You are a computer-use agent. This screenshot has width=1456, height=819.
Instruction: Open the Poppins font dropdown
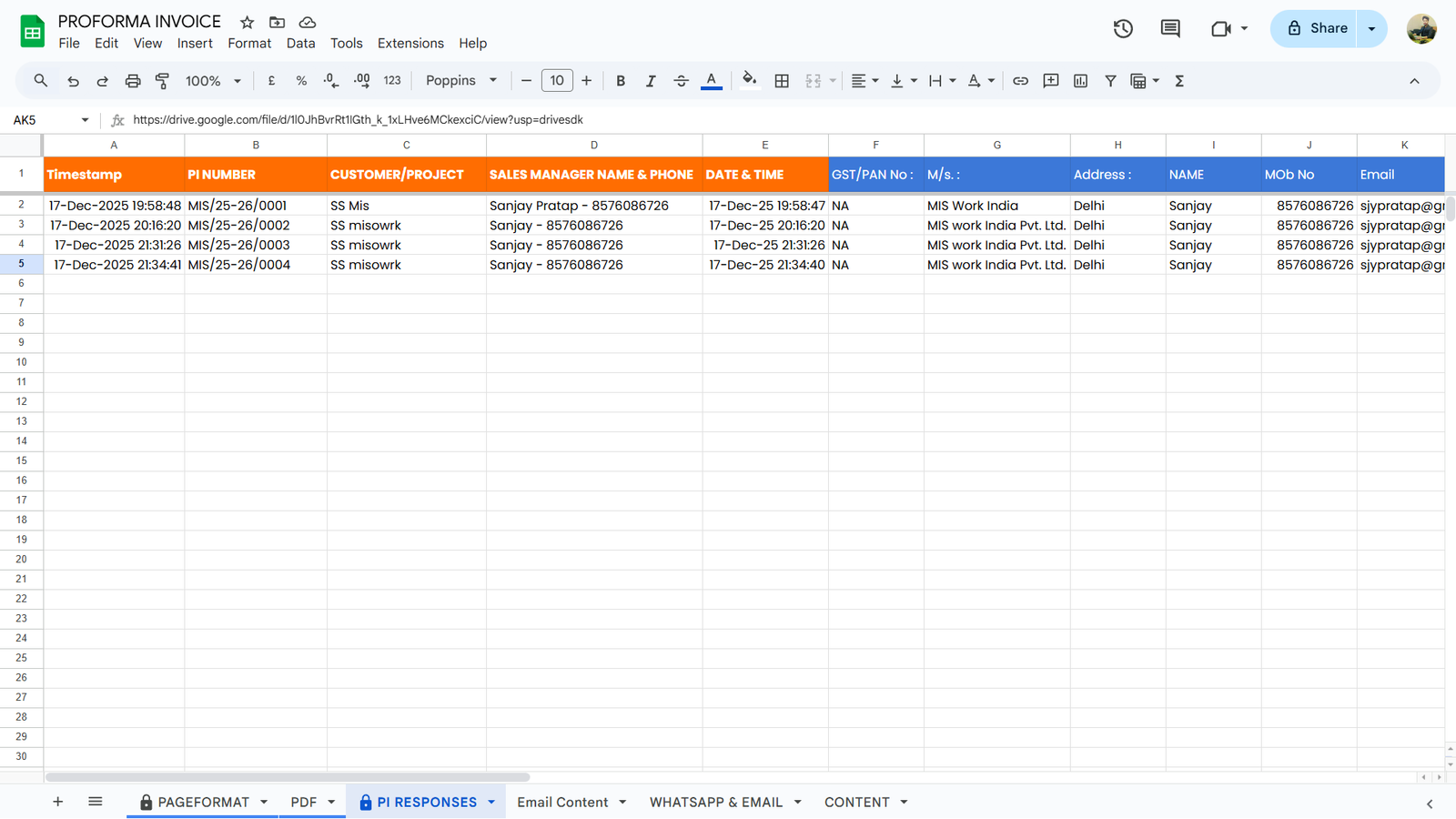pyautogui.click(x=461, y=81)
